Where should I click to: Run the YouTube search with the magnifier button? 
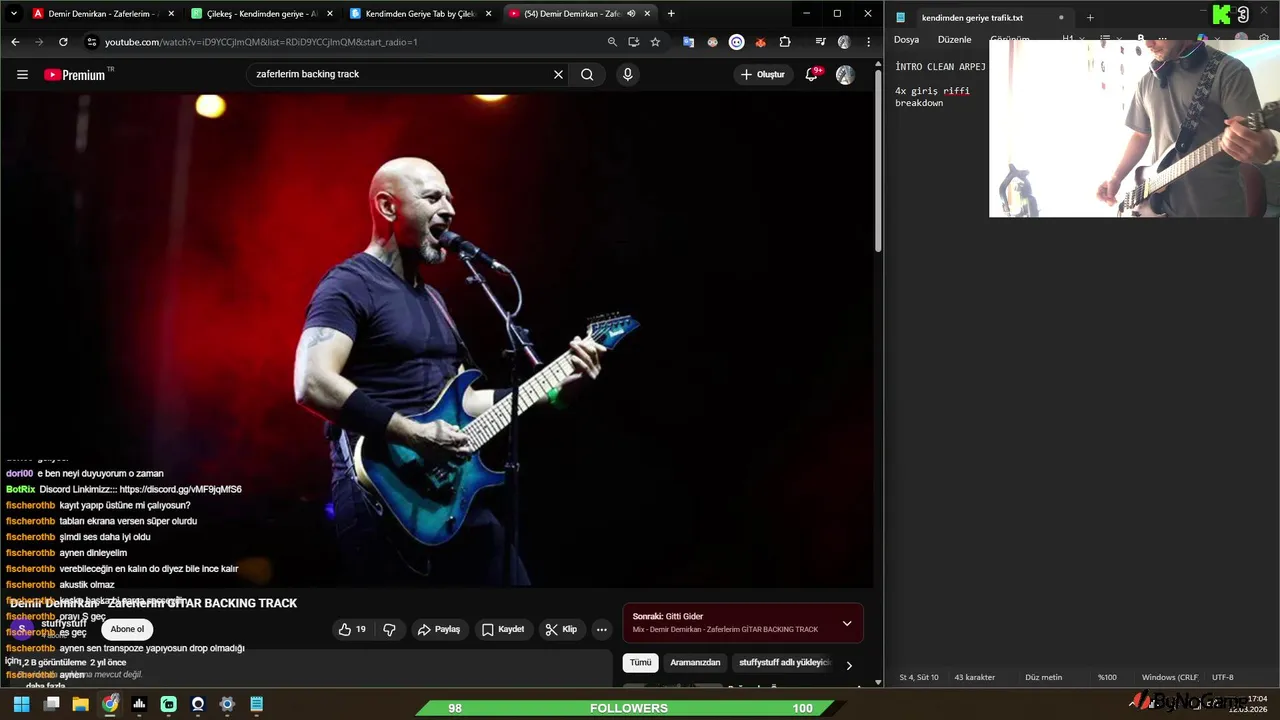pyautogui.click(x=587, y=74)
